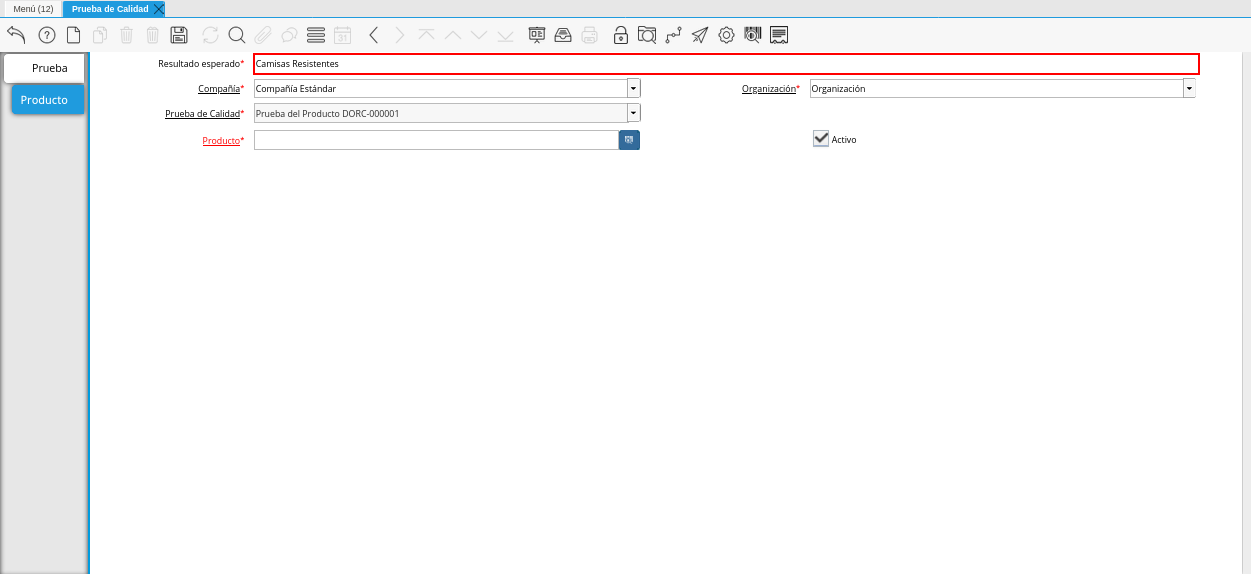Screen dimensions: 1251x574
Task: Expand the Organización dropdown arrow
Action: coord(1189,88)
